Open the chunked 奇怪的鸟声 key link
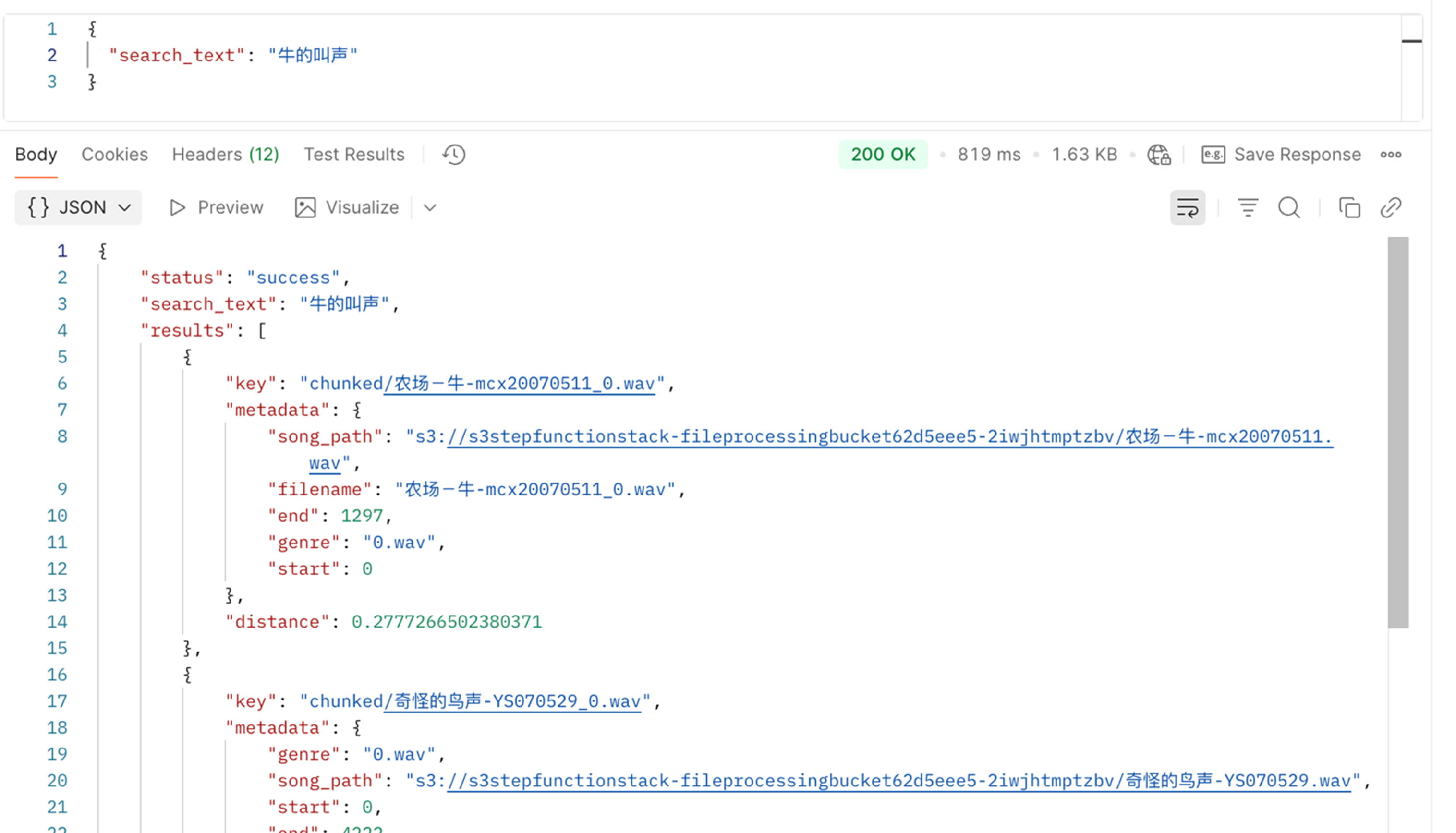Image resolution: width=1456 pixels, height=833 pixels. (512, 701)
